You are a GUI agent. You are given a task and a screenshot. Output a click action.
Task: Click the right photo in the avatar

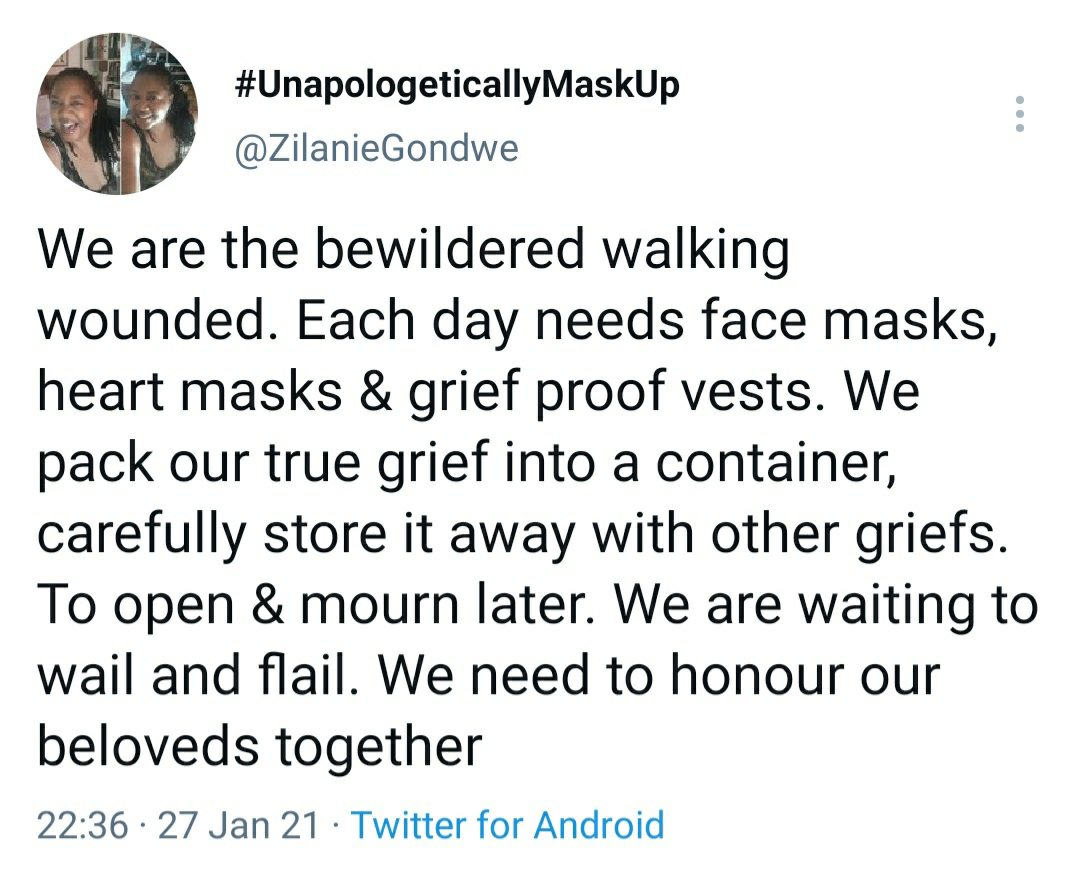tap(158, 113)
